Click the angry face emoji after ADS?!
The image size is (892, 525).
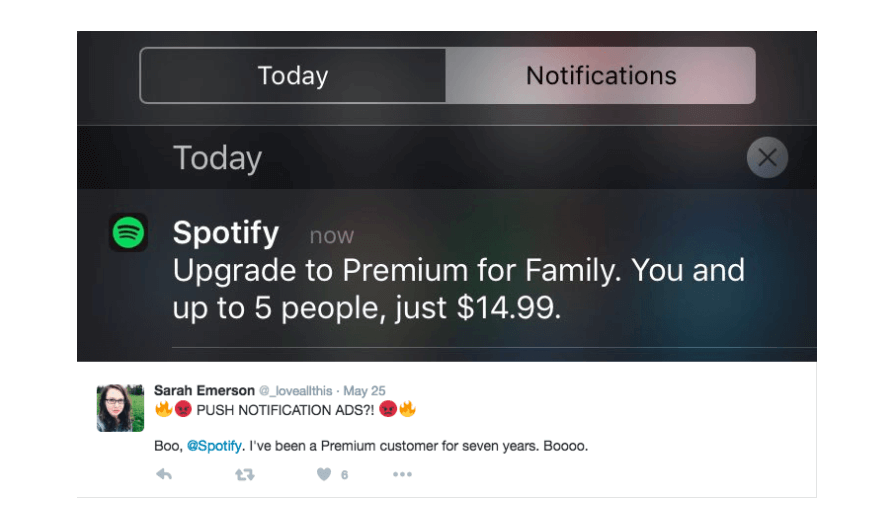click(x=388, y=409)
